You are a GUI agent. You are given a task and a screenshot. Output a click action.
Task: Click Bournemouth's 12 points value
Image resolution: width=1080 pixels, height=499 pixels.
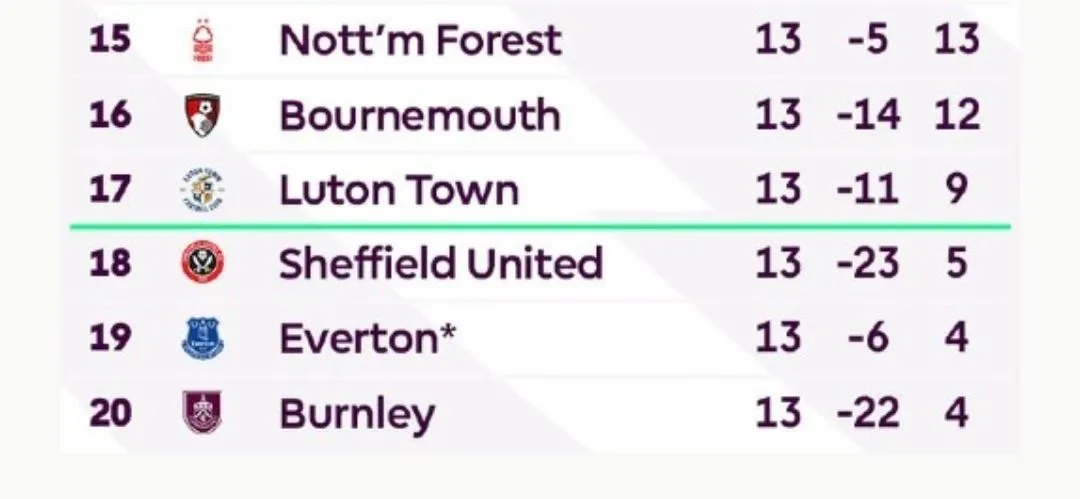coord(957,114)
